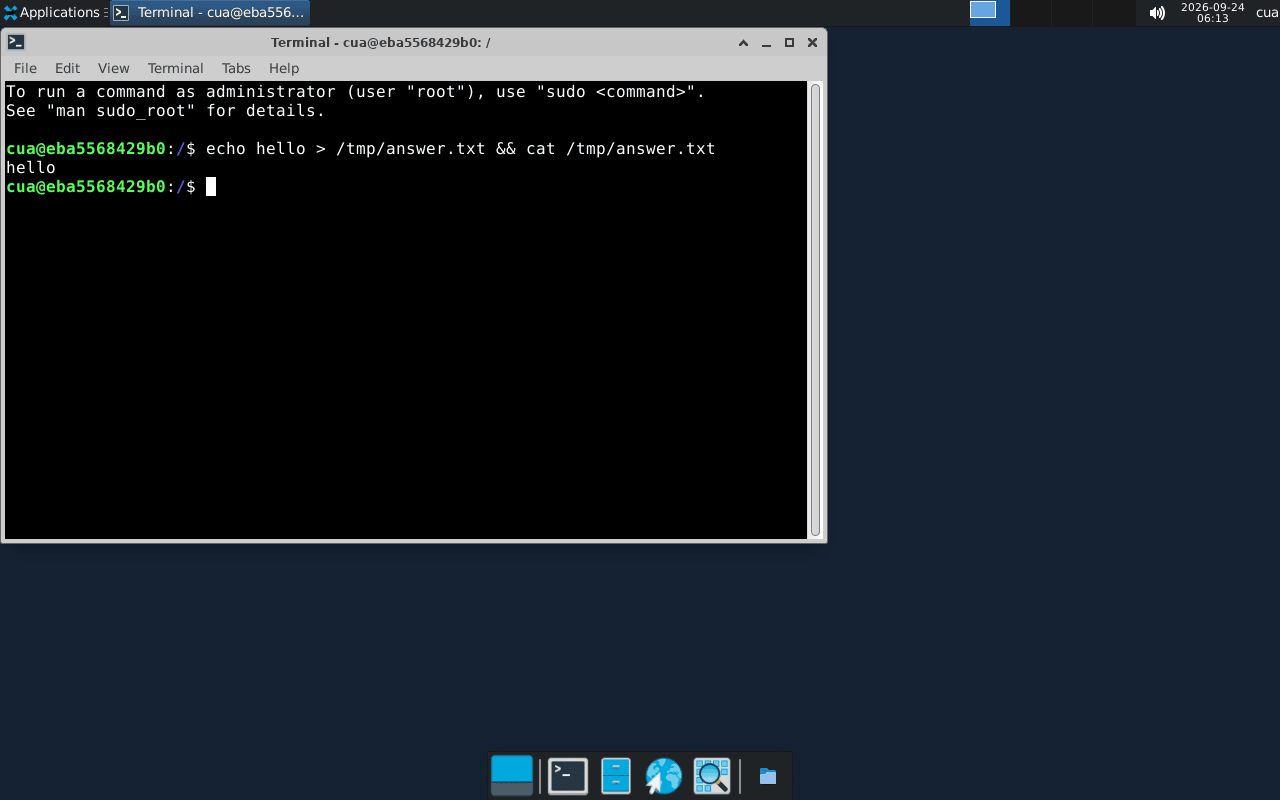
Task: Click the terminal icon in window title bar
Action: pos(16,42)
